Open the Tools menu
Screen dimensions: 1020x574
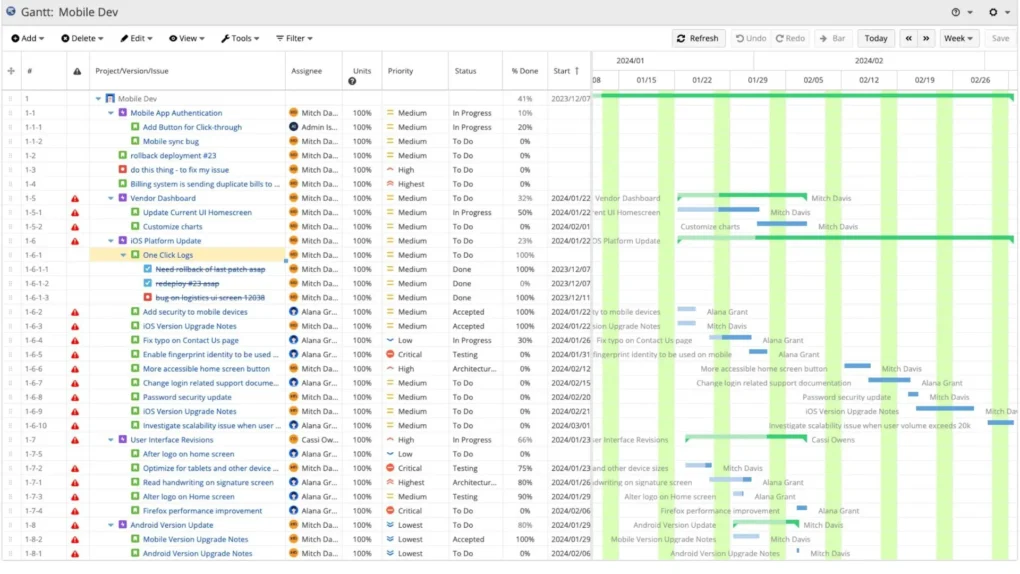[x=239, y=38]
